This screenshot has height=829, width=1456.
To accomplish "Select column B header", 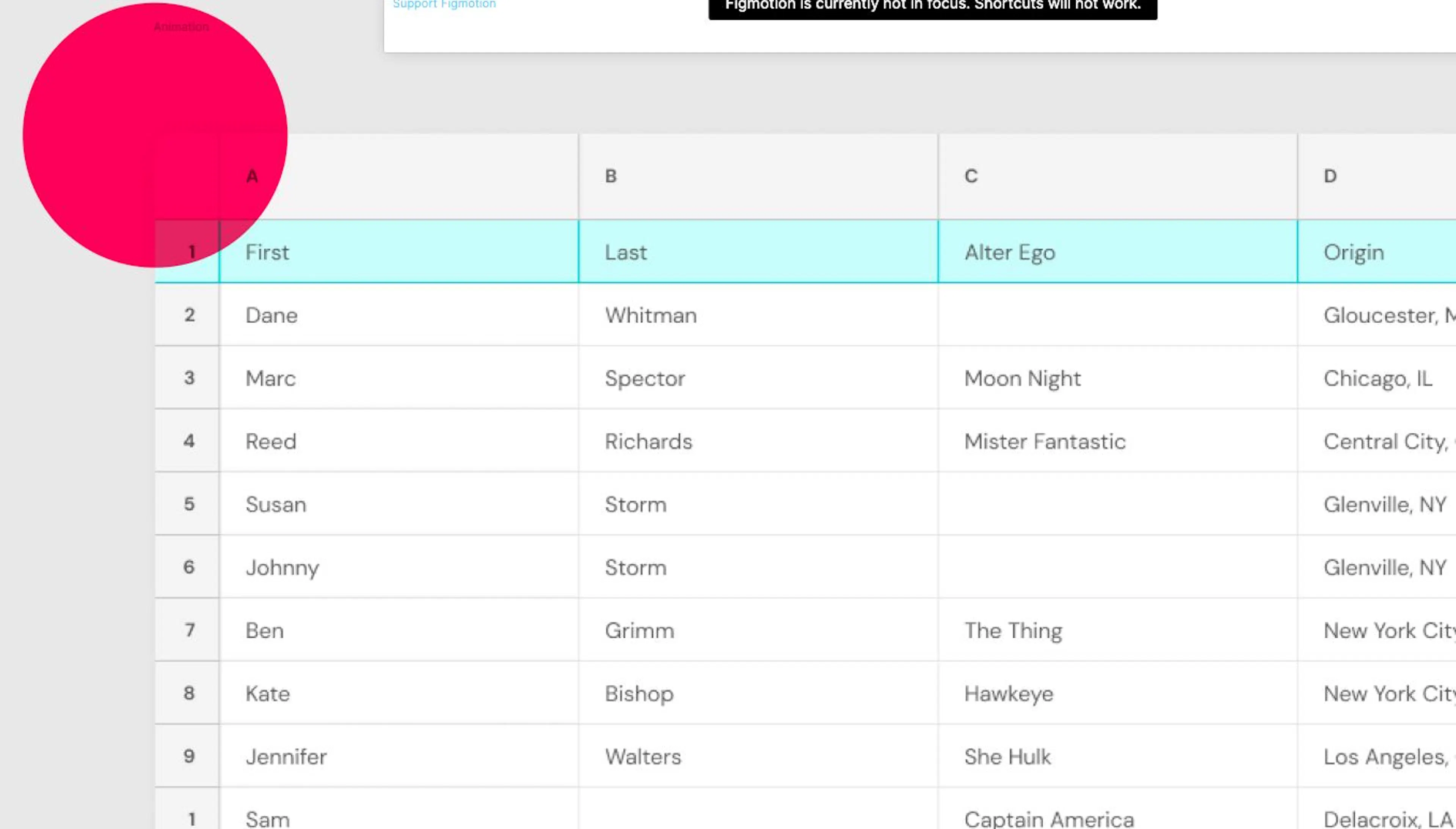I will click(758, 177).
